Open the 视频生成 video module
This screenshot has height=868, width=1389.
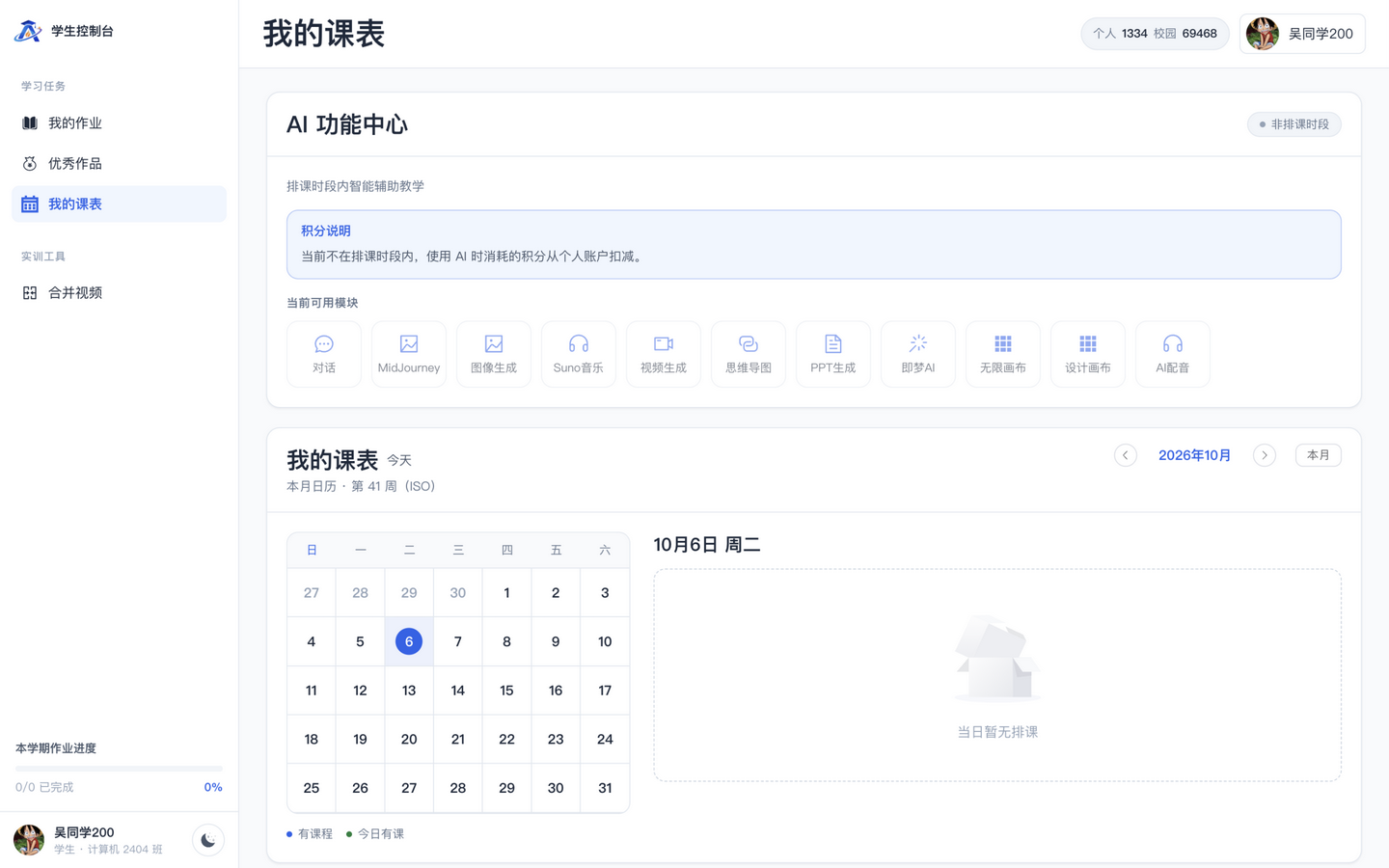(x=664, y=354)
